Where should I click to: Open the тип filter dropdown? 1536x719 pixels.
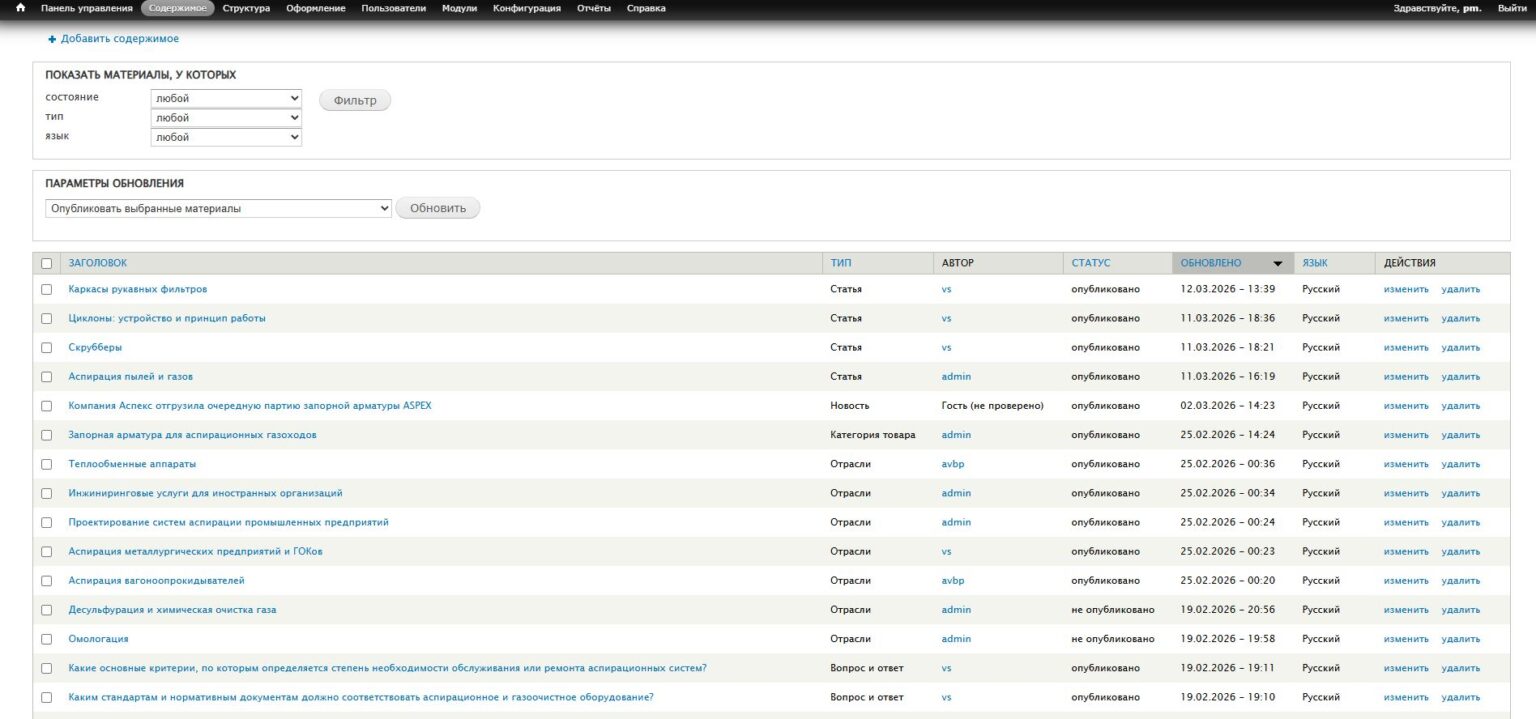click(226, 118)
